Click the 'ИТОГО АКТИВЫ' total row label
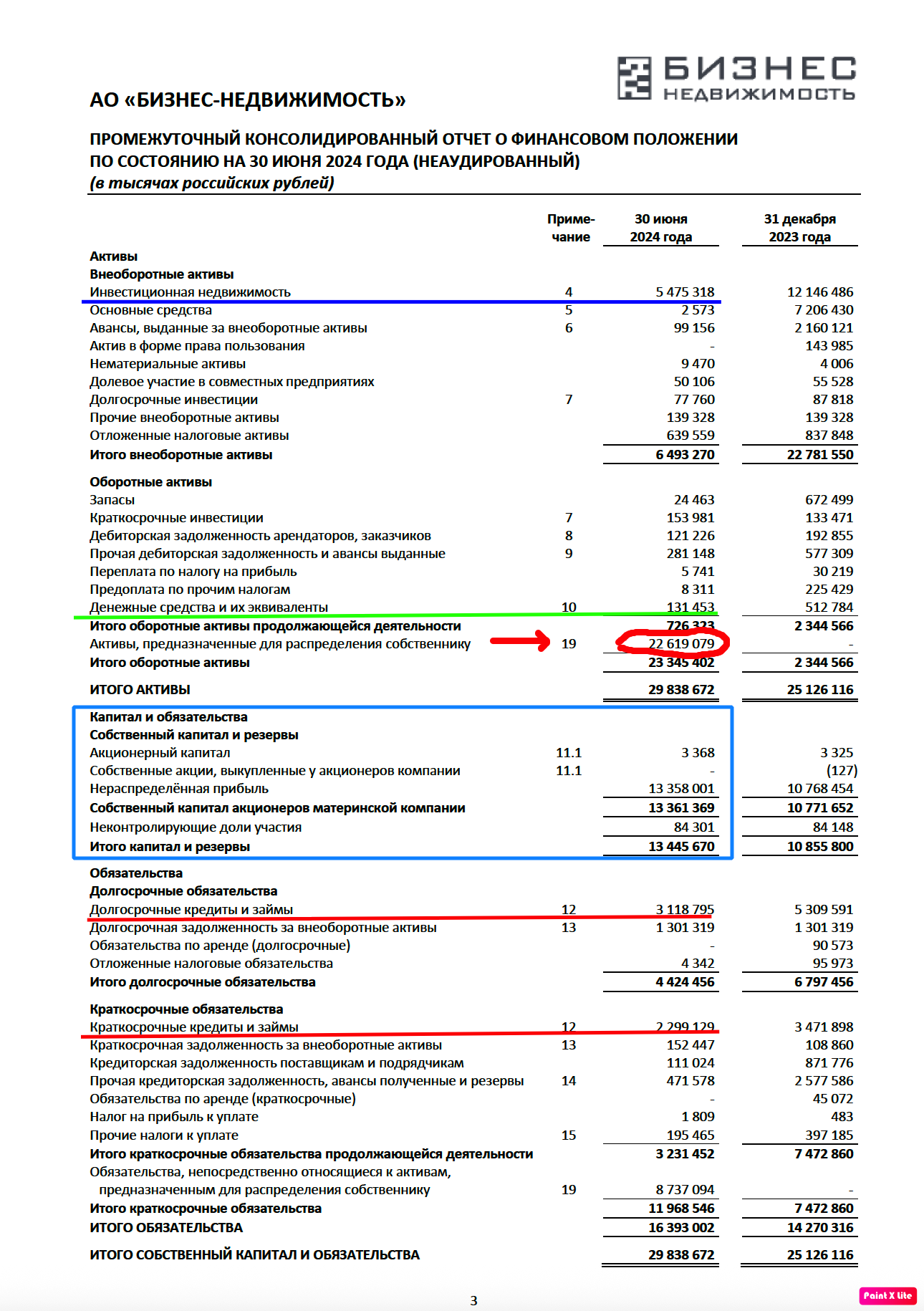Screen dimensions: 924x1311 [x=140, y=690]
